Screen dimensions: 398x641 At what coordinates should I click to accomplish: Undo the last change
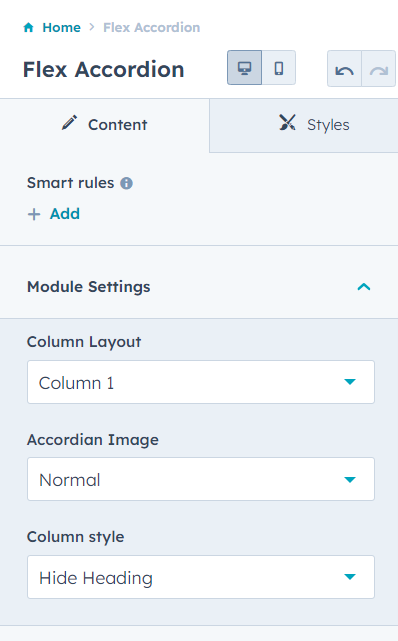[x=344, y=69]
